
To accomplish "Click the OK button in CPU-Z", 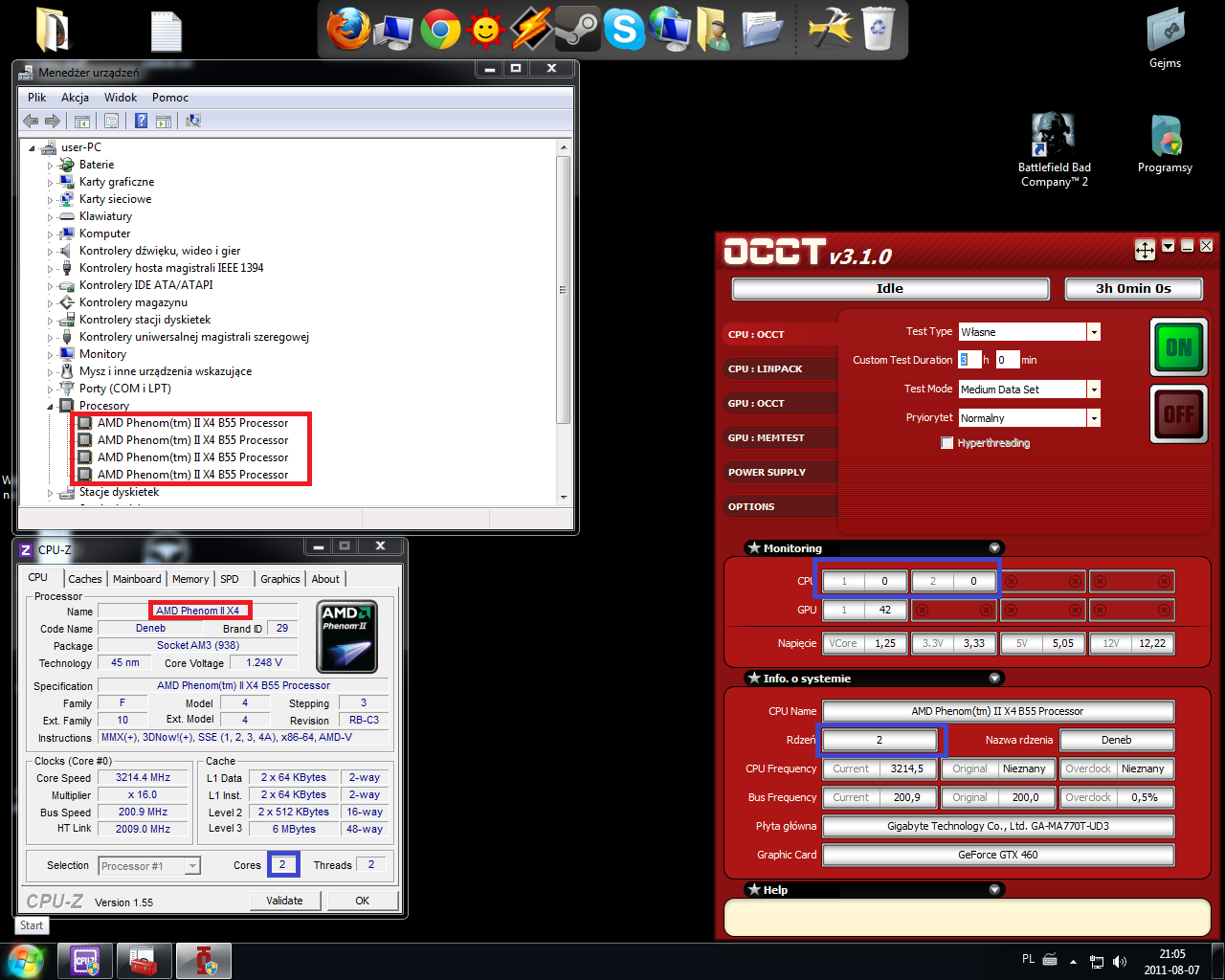I will pyautogui.click(x=362, y=901).
